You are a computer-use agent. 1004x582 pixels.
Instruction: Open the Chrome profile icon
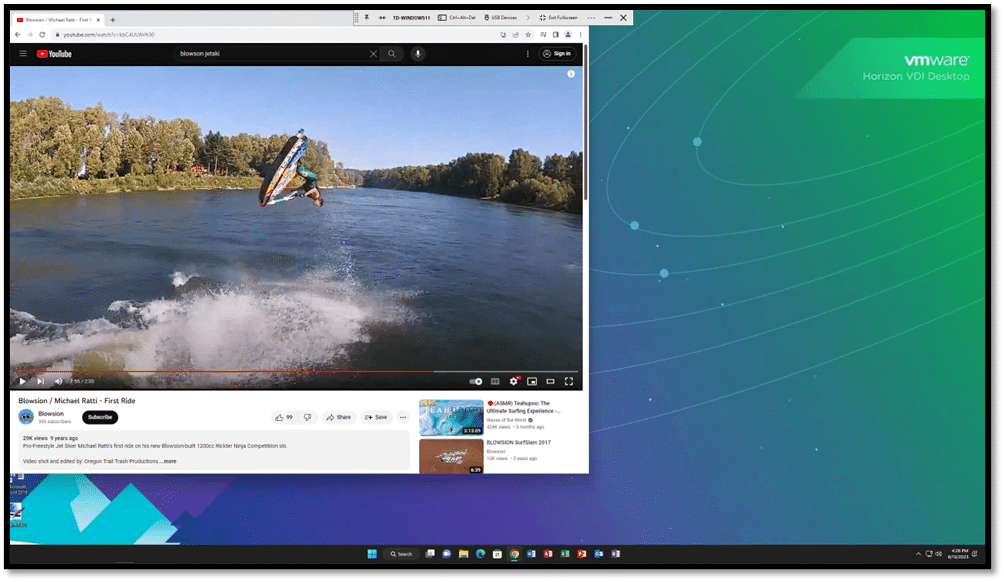568,35
